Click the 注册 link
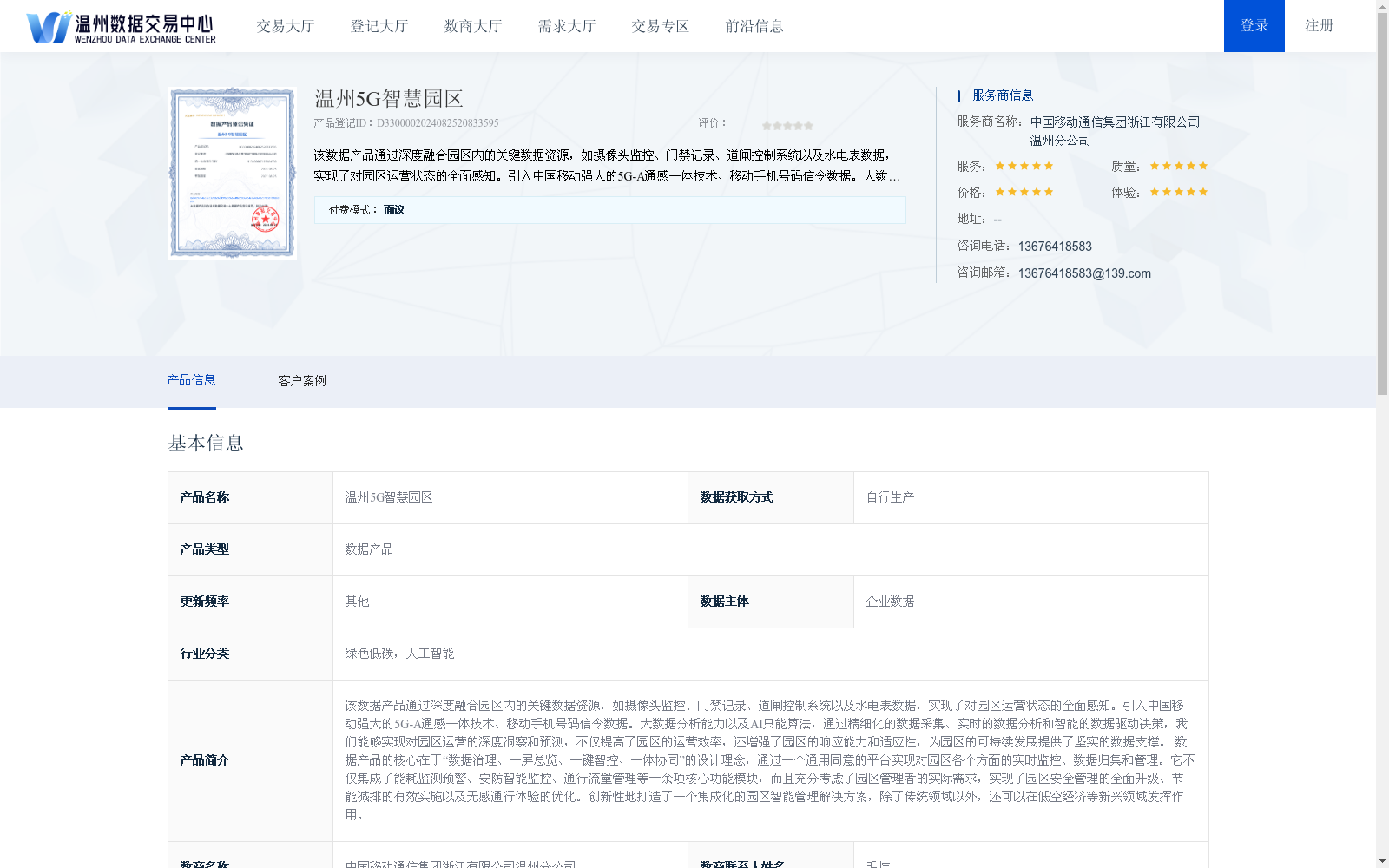Viewport: 1389px width, 868px height. tap(1319, 26)
